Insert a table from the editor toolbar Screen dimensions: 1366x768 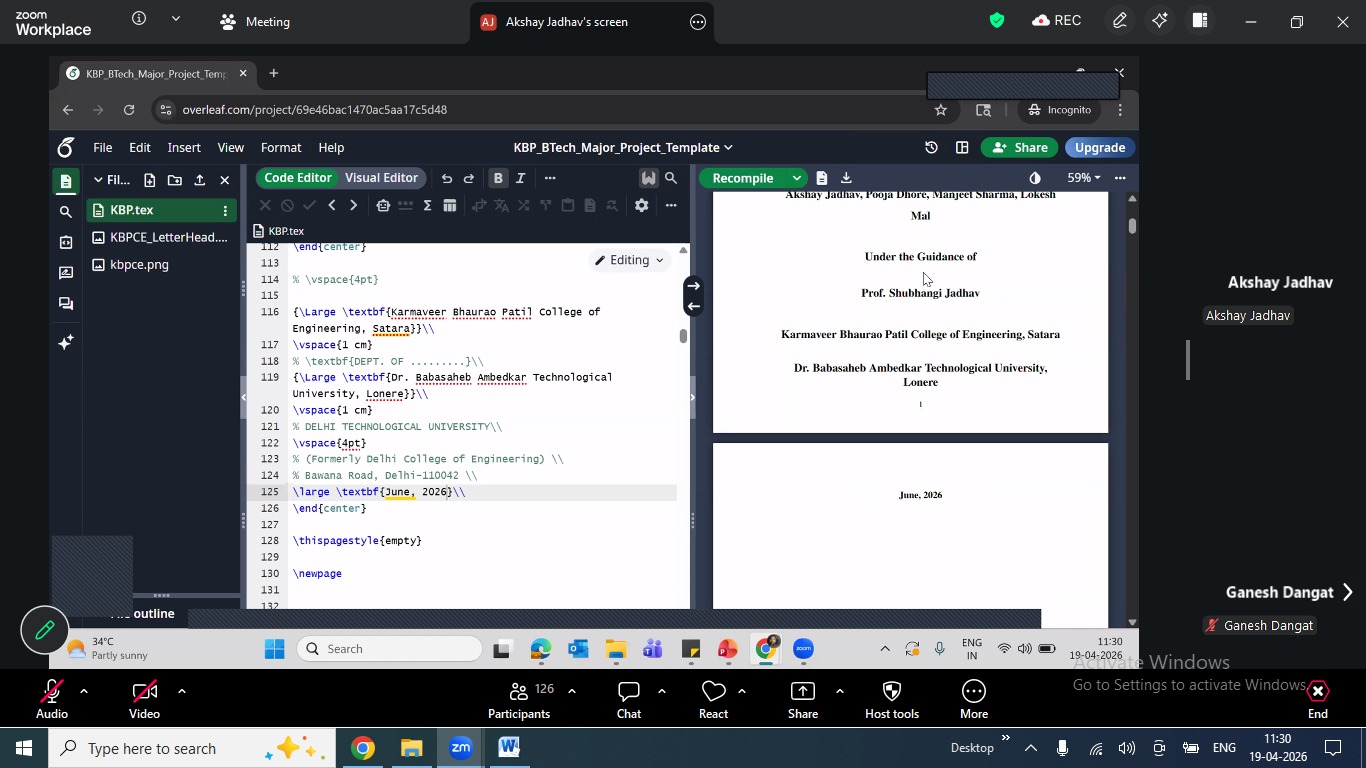tap(450, 206)
